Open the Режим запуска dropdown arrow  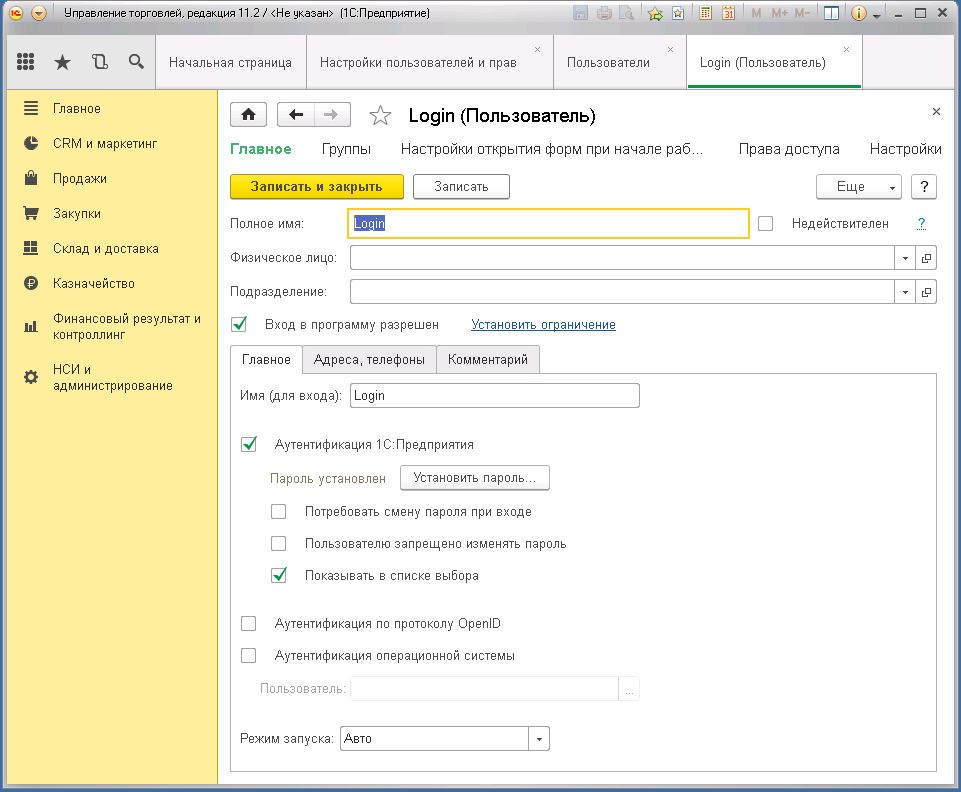[x=539, y=739]
